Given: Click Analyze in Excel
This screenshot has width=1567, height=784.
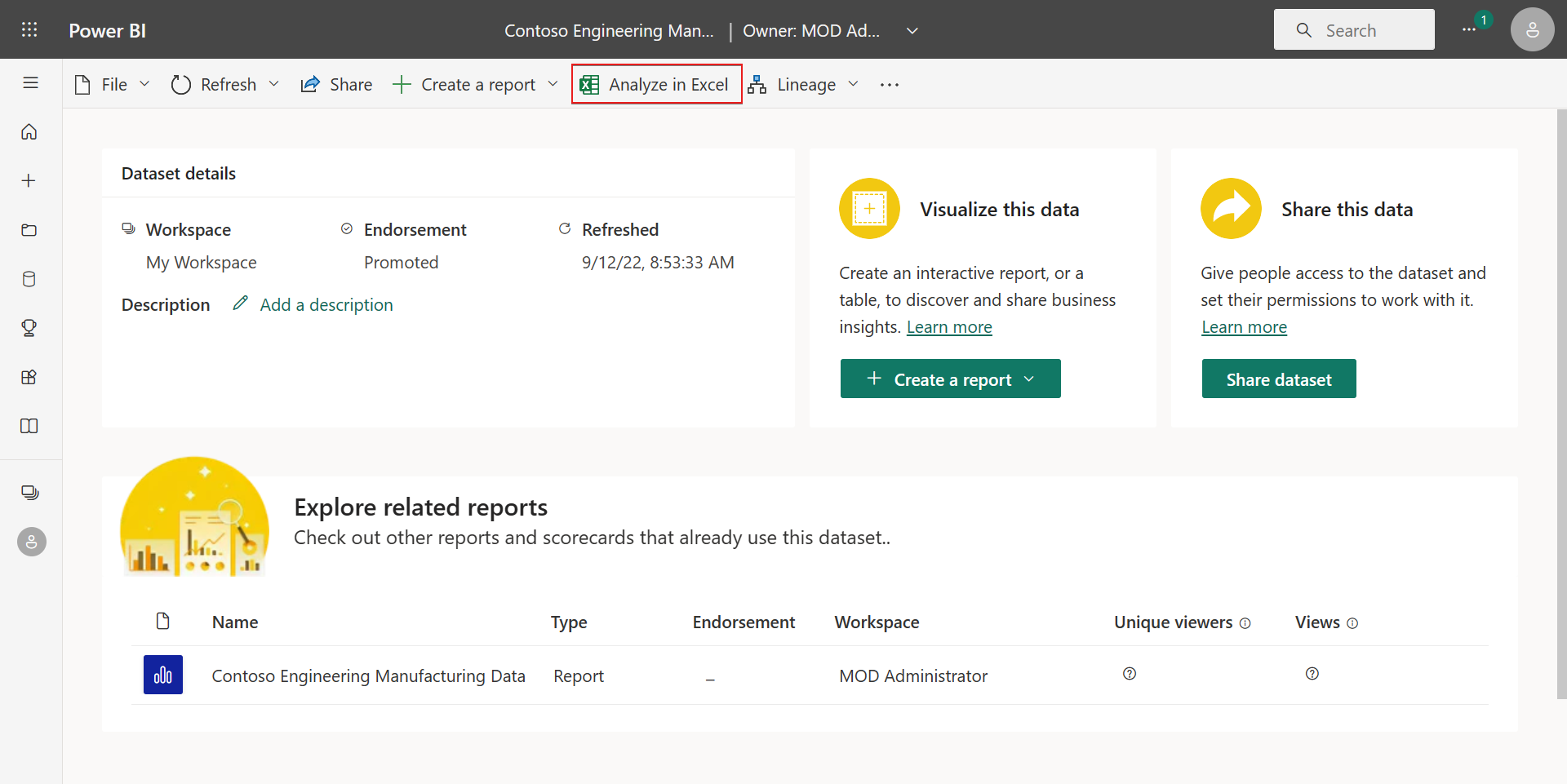Looking at the screenshot, I should coord(656,84).
